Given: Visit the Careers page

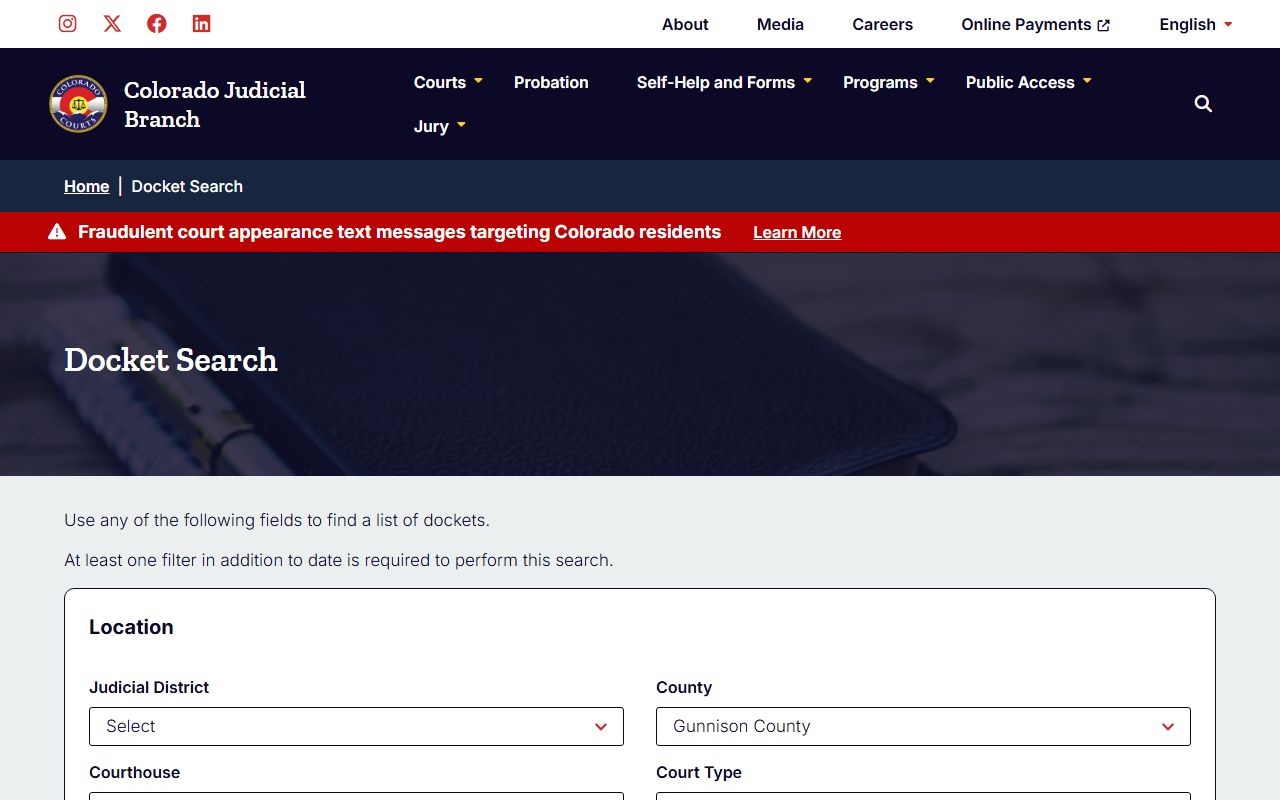Looking at the screenshot, I should pyautogui.click(x=882, y=24).
